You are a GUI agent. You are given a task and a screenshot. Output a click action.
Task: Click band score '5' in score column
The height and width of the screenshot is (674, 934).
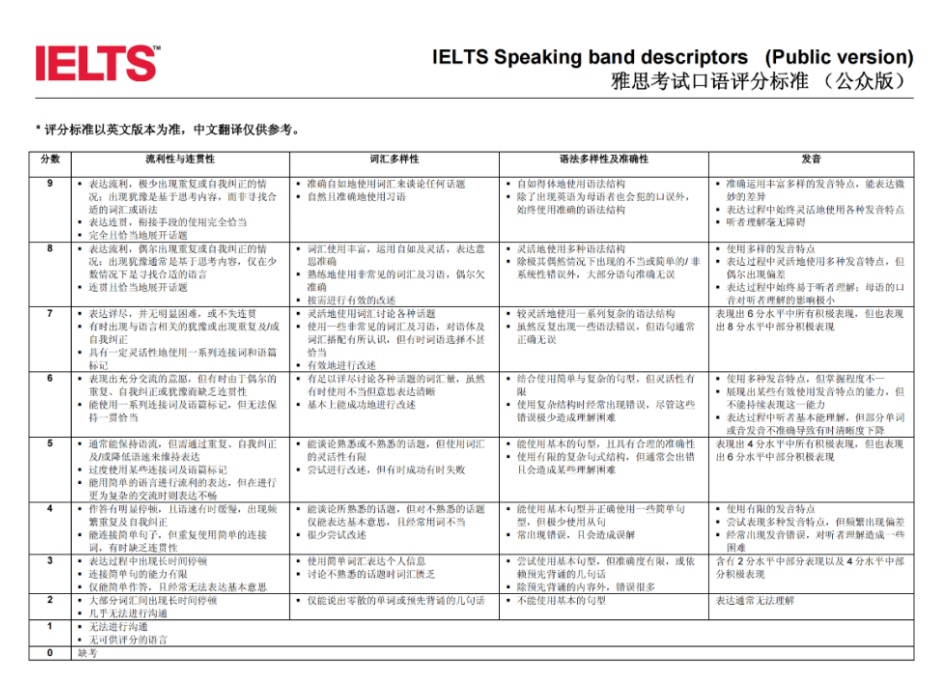click(x=50, y=443)
